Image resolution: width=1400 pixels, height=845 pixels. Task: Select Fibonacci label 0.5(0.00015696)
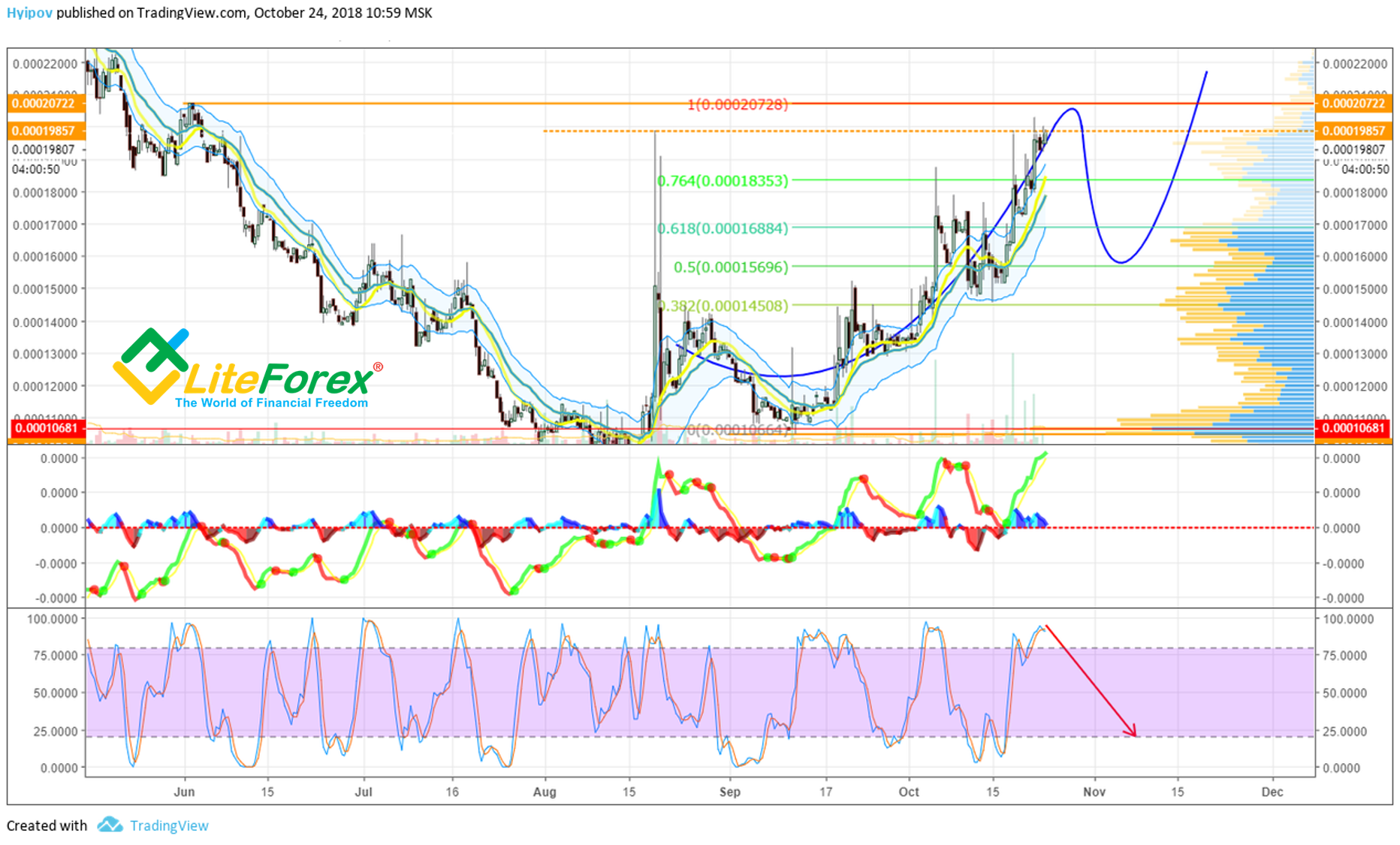click(x=731, y=267)
